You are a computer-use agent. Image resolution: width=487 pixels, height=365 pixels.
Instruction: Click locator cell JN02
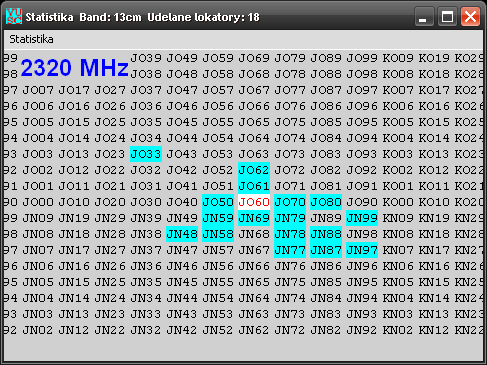click(38, 330)
